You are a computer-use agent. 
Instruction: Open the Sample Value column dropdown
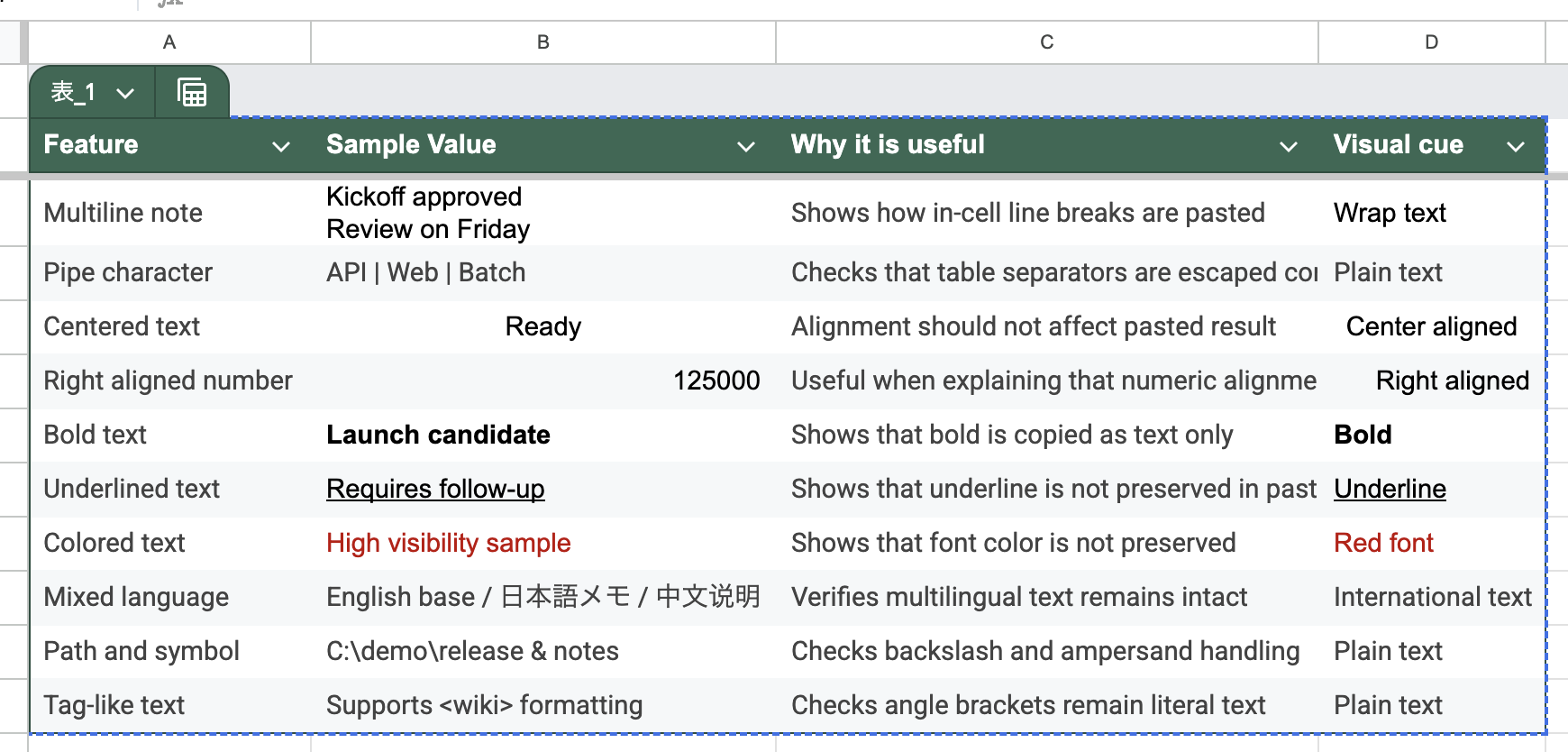coord(745,146)
